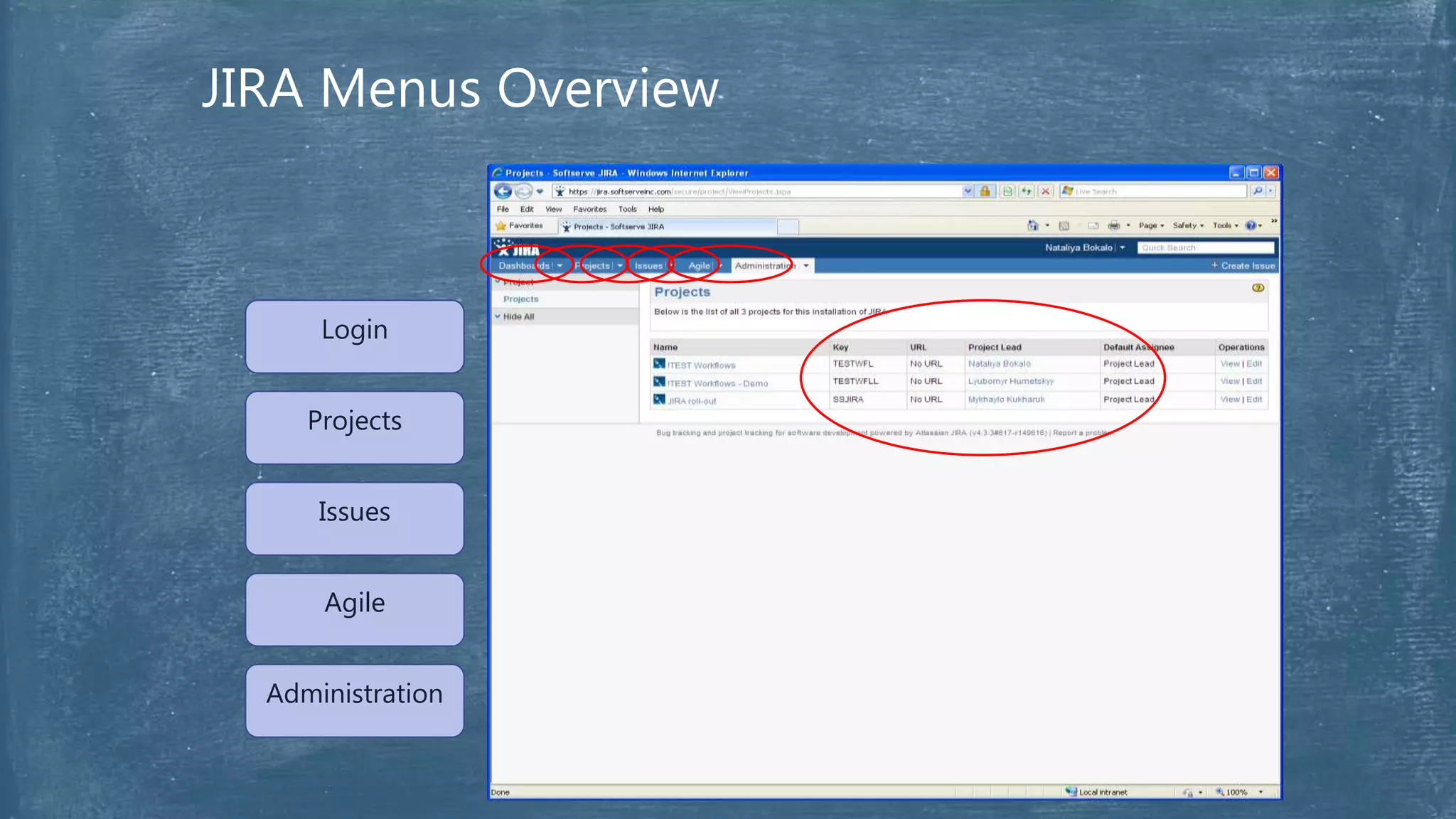Click the blue Help question icon
The height and width of the screenshot is (819, 1456).
click(1251, 225)
